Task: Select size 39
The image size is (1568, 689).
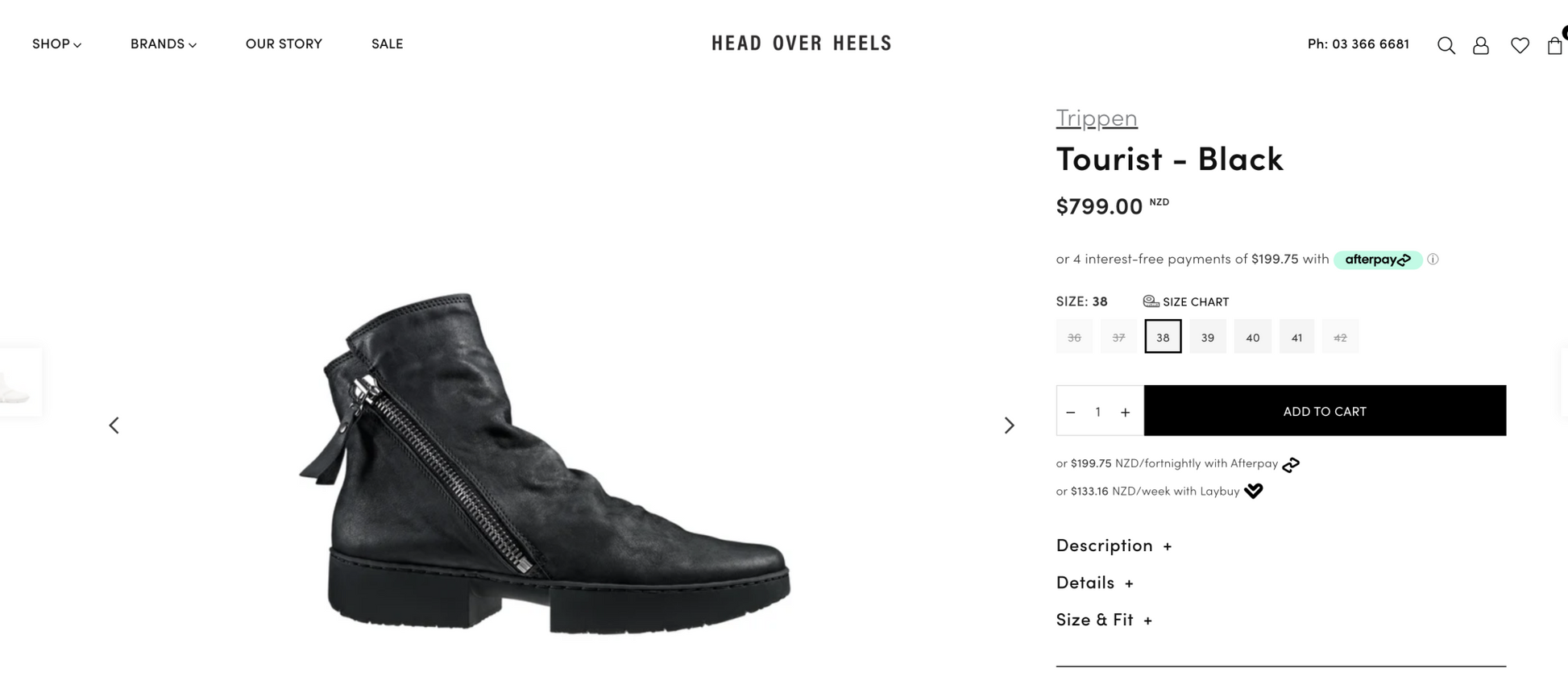Action: [1207, 338]
